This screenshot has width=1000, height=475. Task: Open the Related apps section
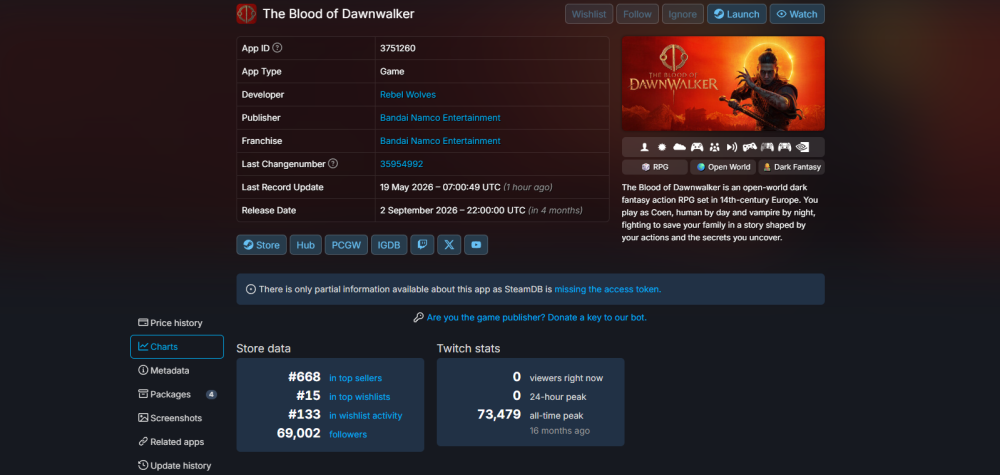pyautogui.click(x=177, y=442)
